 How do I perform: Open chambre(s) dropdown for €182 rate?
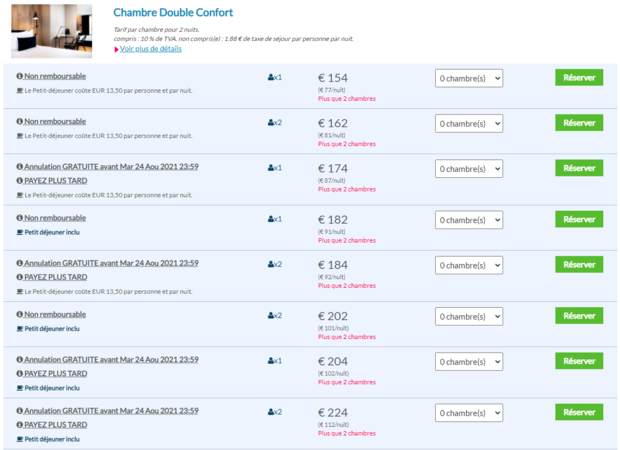(469, 220)
